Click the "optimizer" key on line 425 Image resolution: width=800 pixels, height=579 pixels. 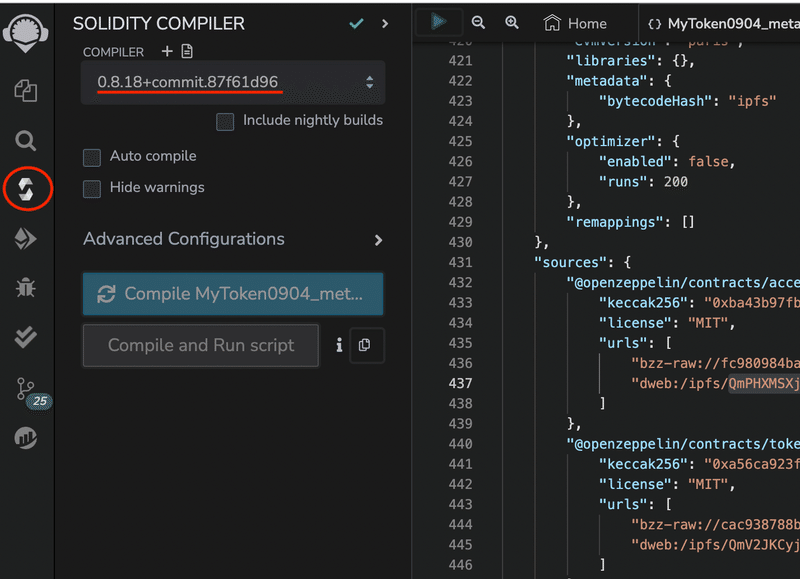pos(611,141)
